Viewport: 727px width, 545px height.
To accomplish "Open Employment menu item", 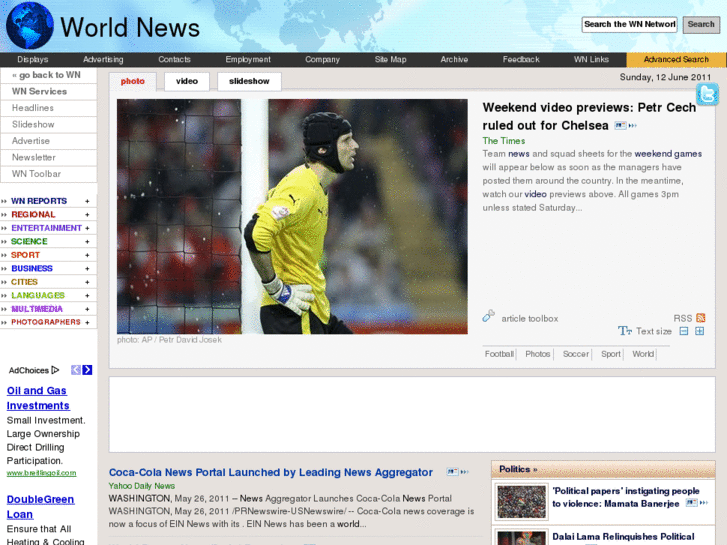I will click(x=248, y=59).
